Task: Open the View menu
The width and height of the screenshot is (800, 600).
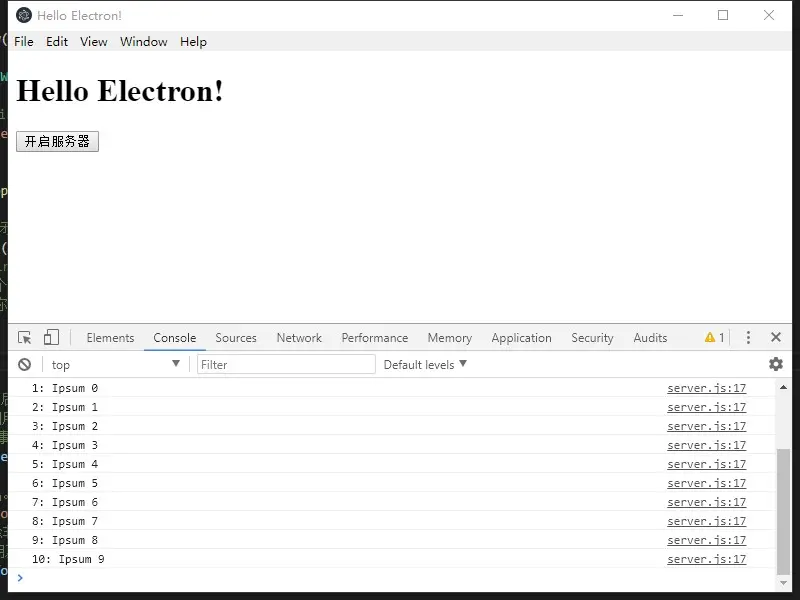Action: [93, 41]
